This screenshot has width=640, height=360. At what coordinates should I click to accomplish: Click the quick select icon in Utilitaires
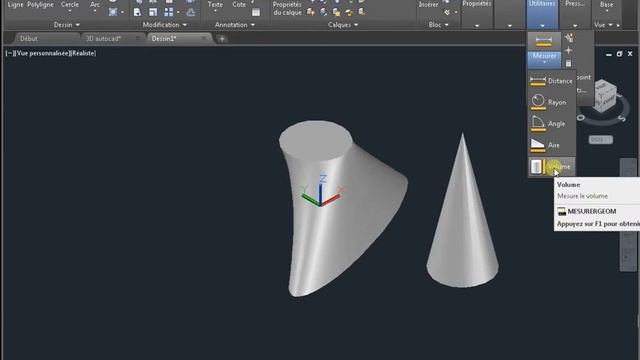click(569, 38)
